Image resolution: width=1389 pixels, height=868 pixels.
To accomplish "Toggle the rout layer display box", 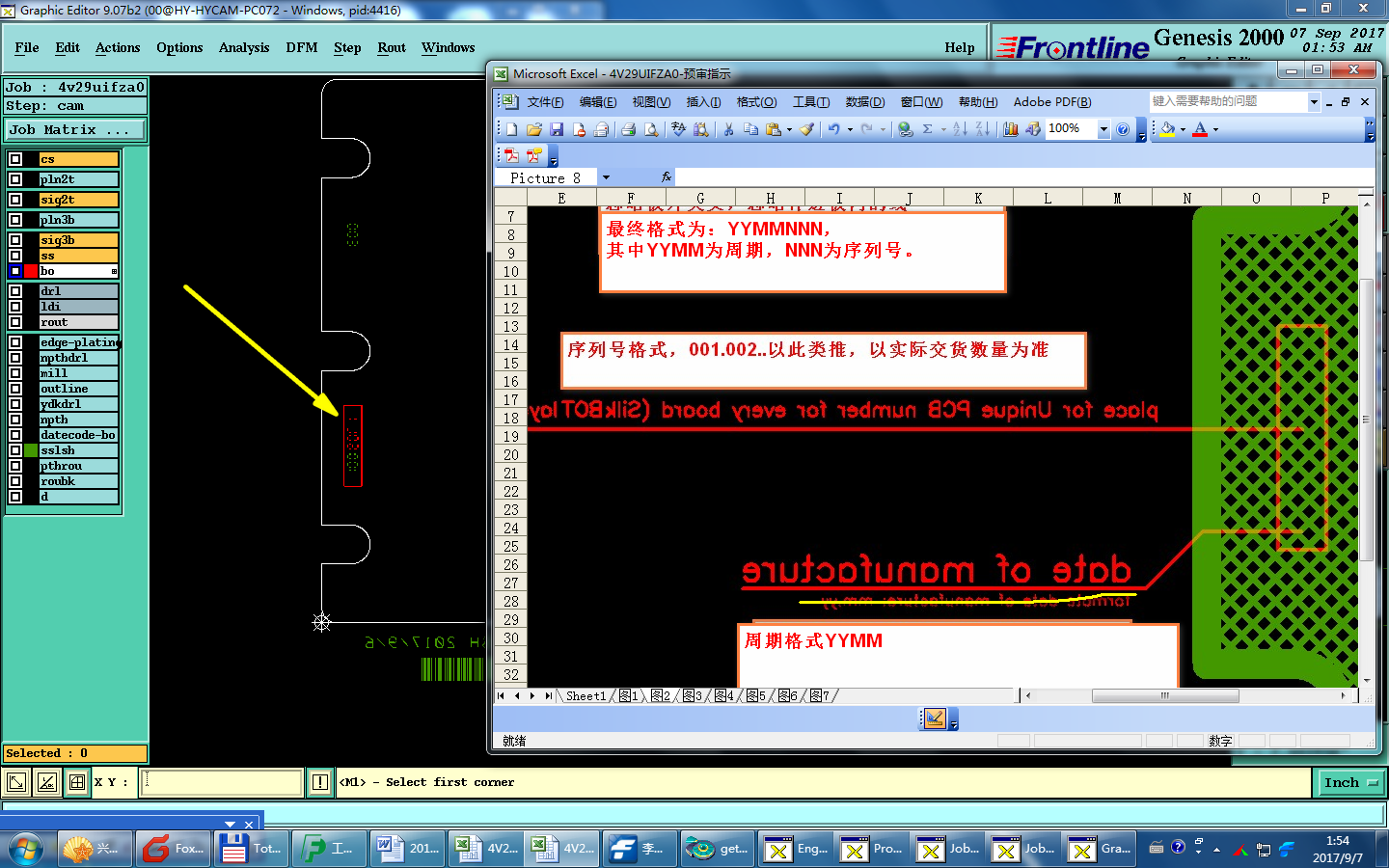I will (15, 322).
